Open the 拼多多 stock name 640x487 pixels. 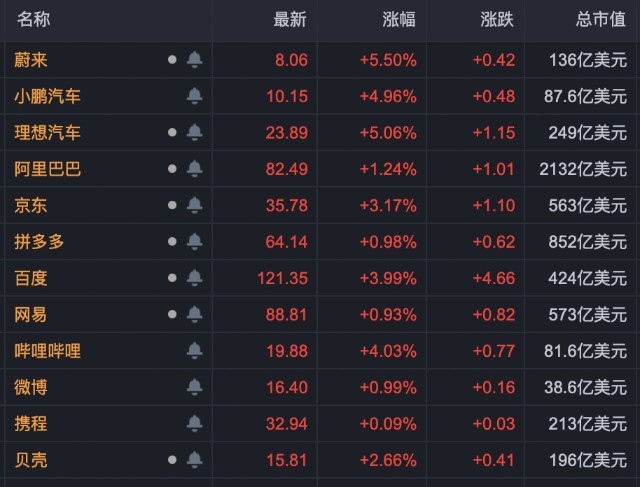(39, 242)
